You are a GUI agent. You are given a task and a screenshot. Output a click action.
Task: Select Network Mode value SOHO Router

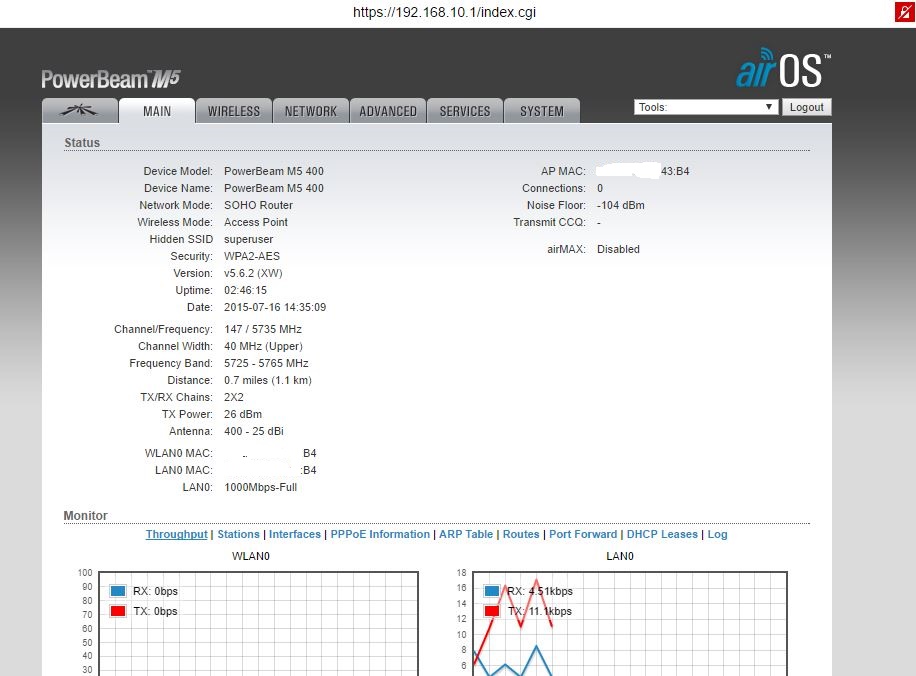pos(258,205)
